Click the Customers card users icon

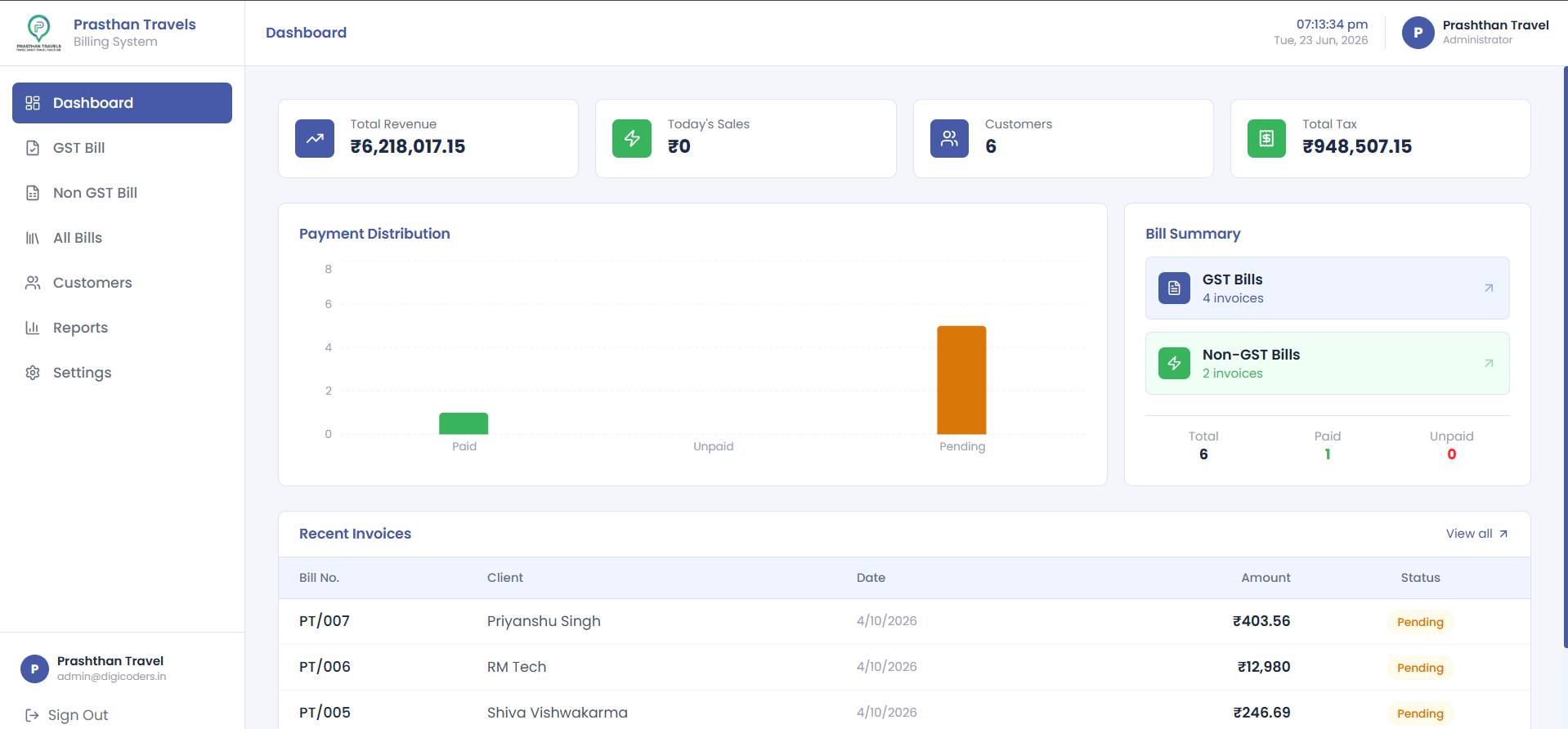[x=949, y=138]
